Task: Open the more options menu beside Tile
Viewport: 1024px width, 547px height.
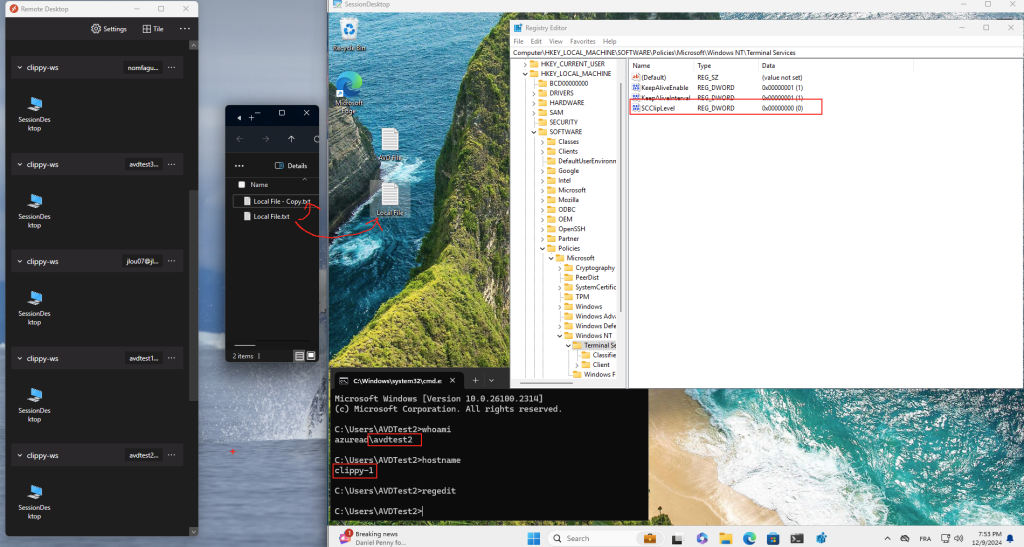Action: (185, 29)
